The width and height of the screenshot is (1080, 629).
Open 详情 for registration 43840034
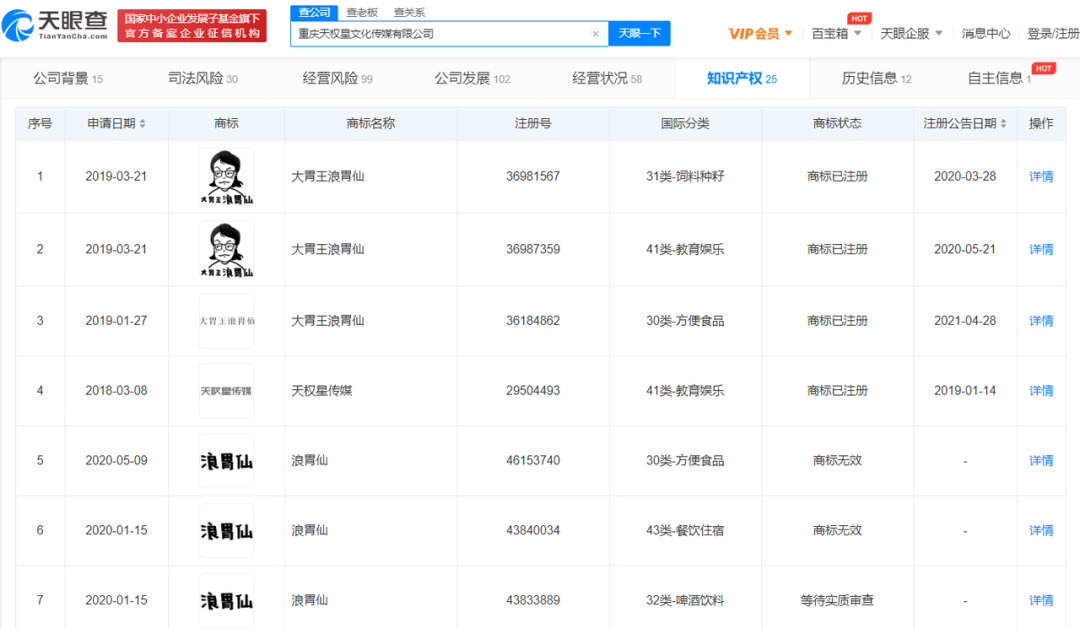pyautogui.click(x=1041, y=530)
